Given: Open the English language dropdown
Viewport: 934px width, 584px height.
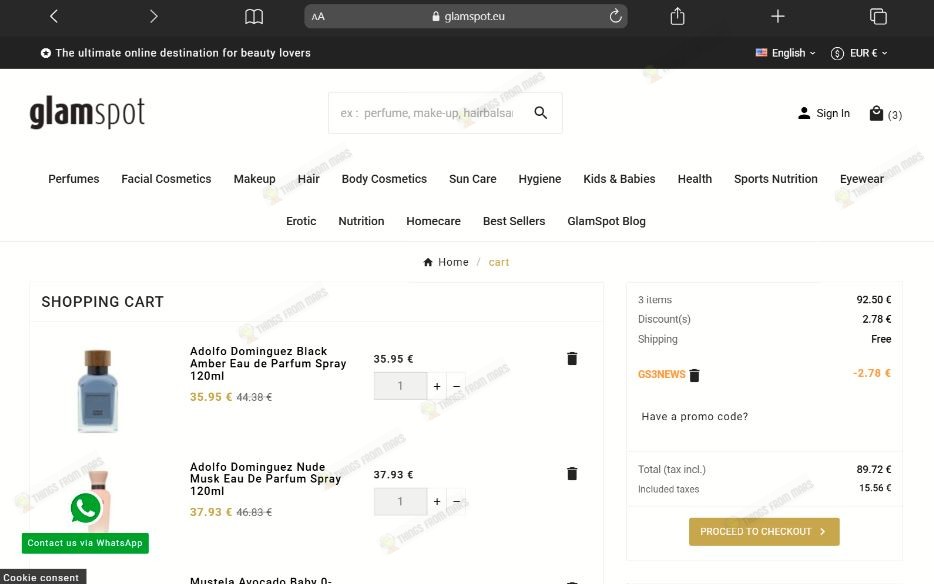Looking at the screenshot, I should tap(785, 53).
